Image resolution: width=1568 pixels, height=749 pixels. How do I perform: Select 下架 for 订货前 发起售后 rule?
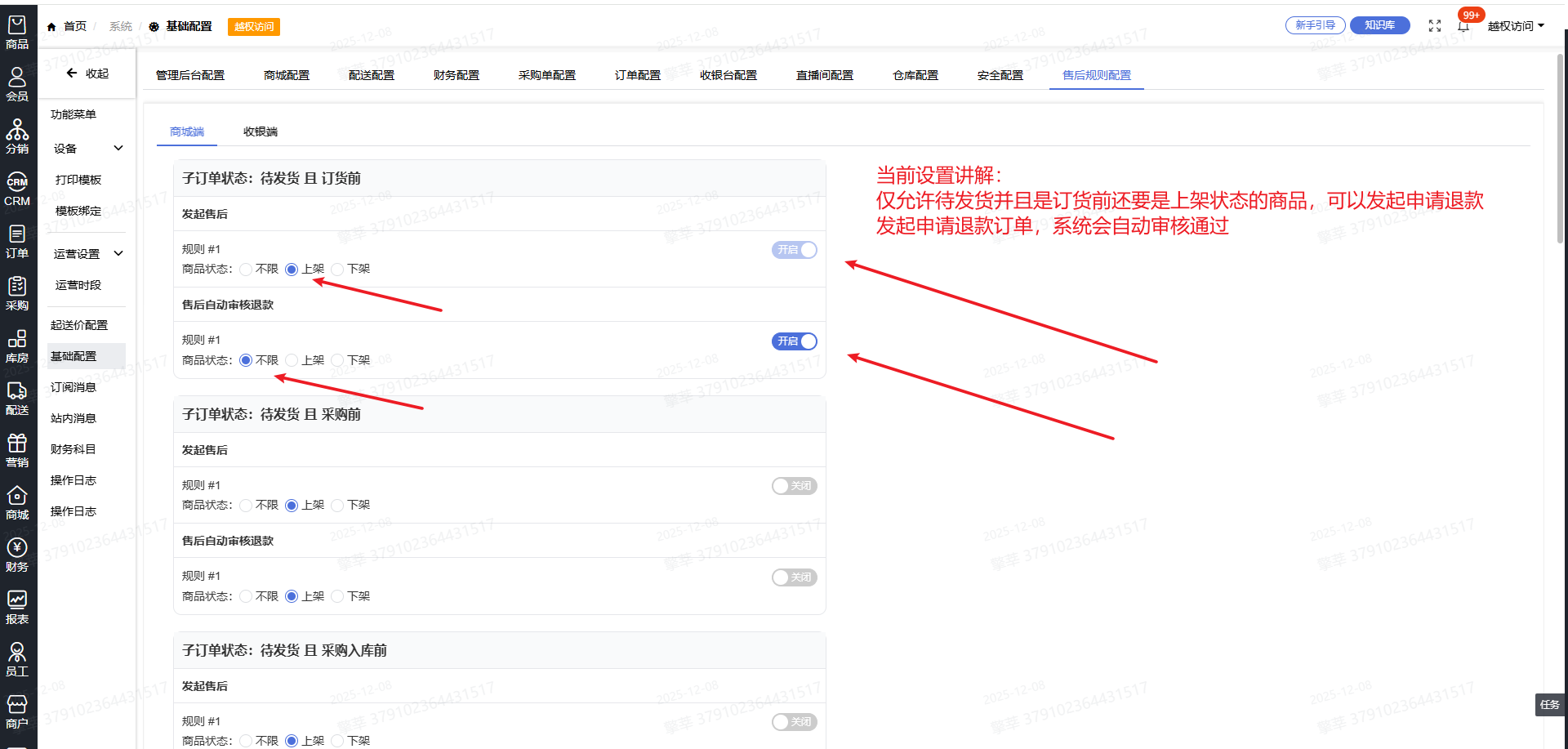[x=338, y=270]
